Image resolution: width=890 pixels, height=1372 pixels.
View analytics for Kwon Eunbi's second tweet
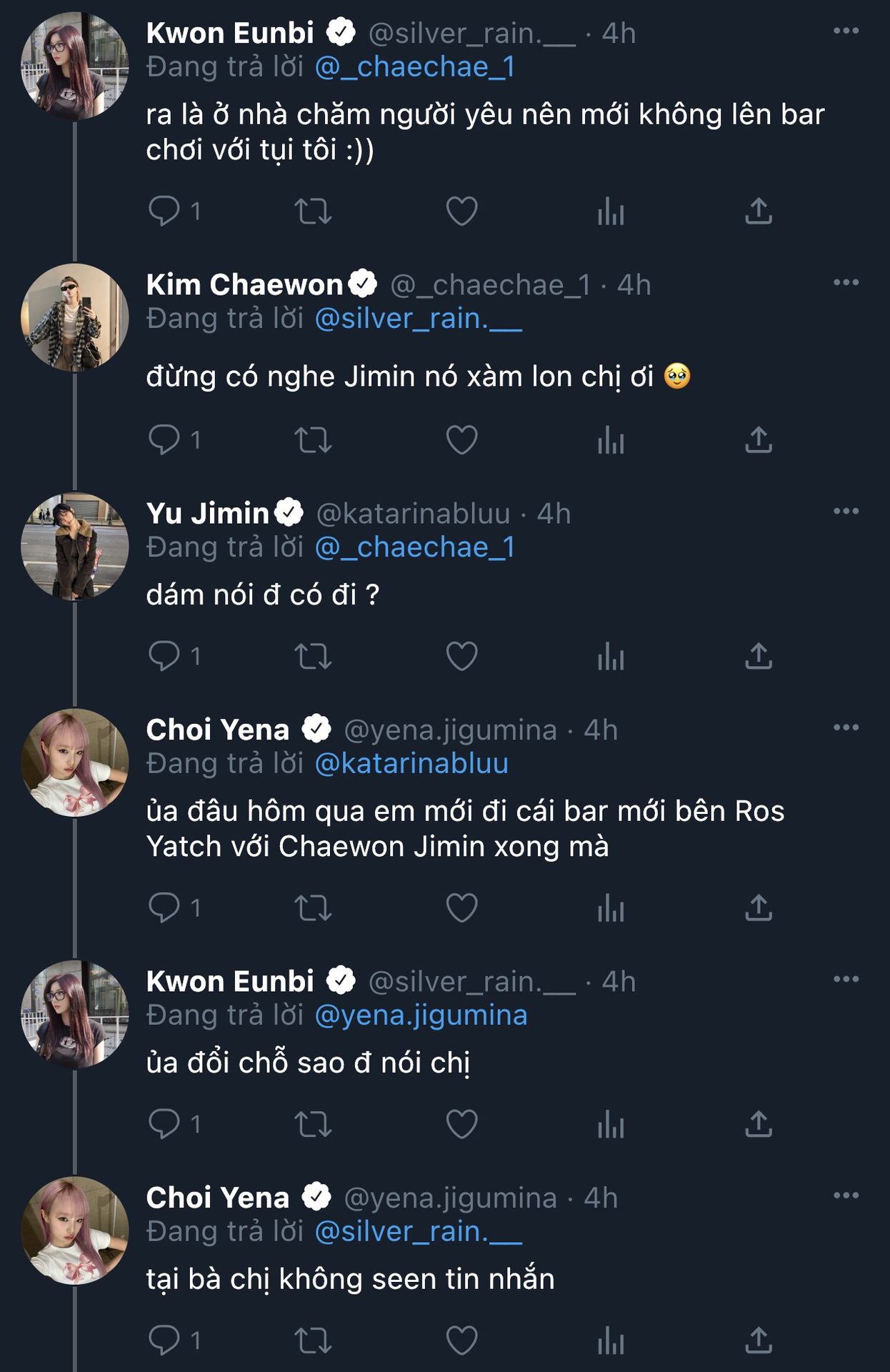tap(611, 1125)
